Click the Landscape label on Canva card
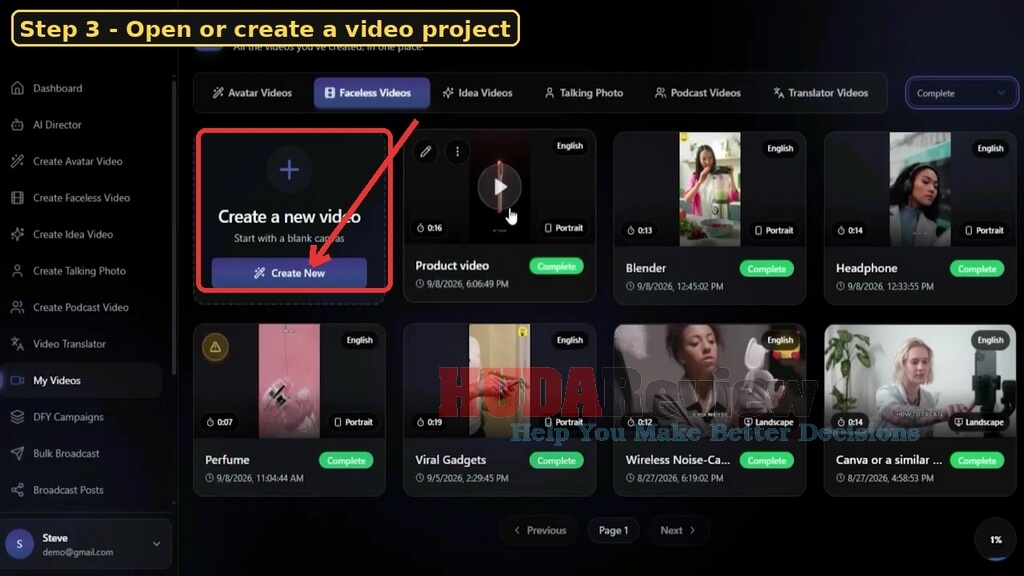Screen dimensions: 1024x576 pyautogui.click(x=979, y=422)
